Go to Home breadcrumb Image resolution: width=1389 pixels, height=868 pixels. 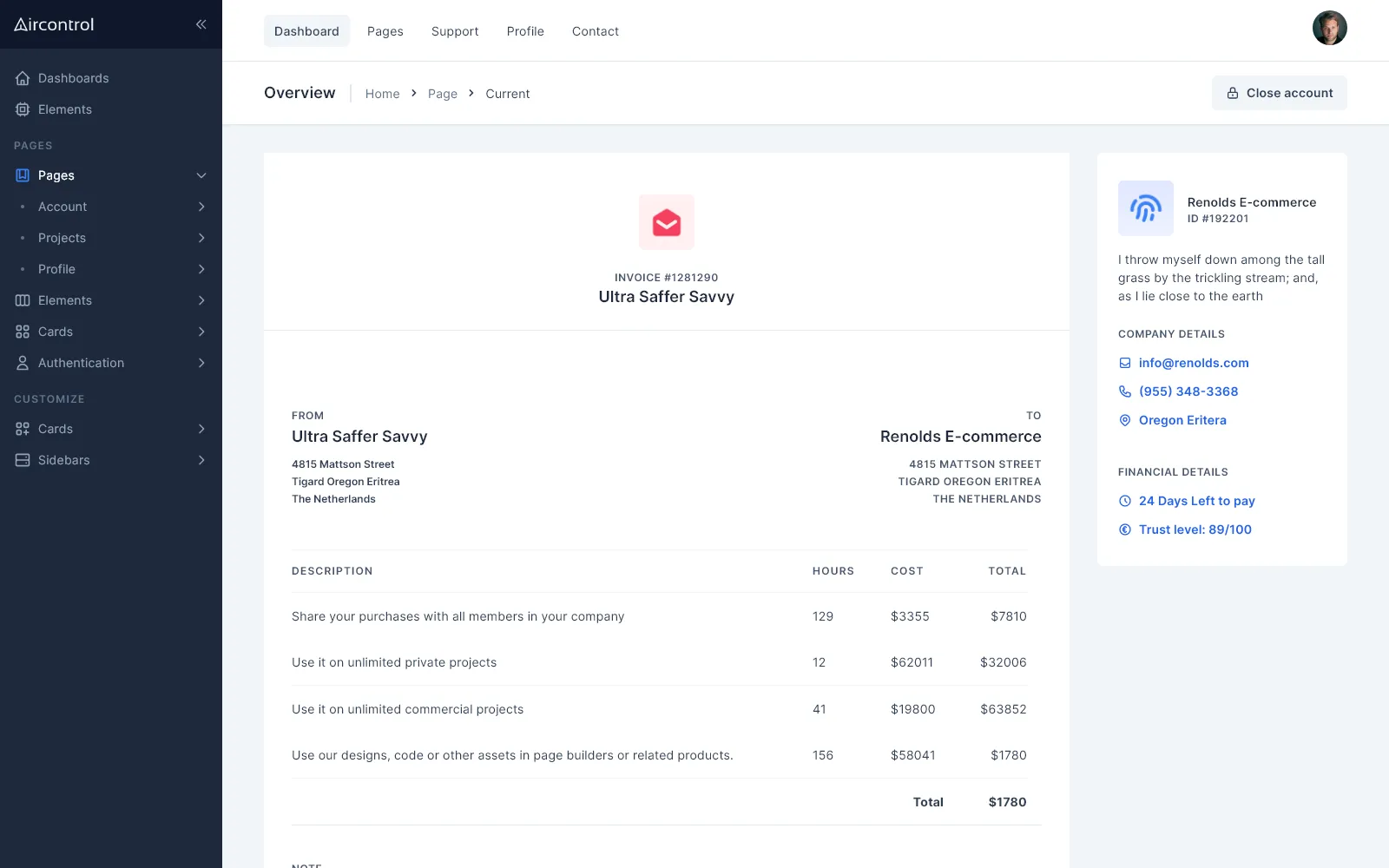[383, 94]
